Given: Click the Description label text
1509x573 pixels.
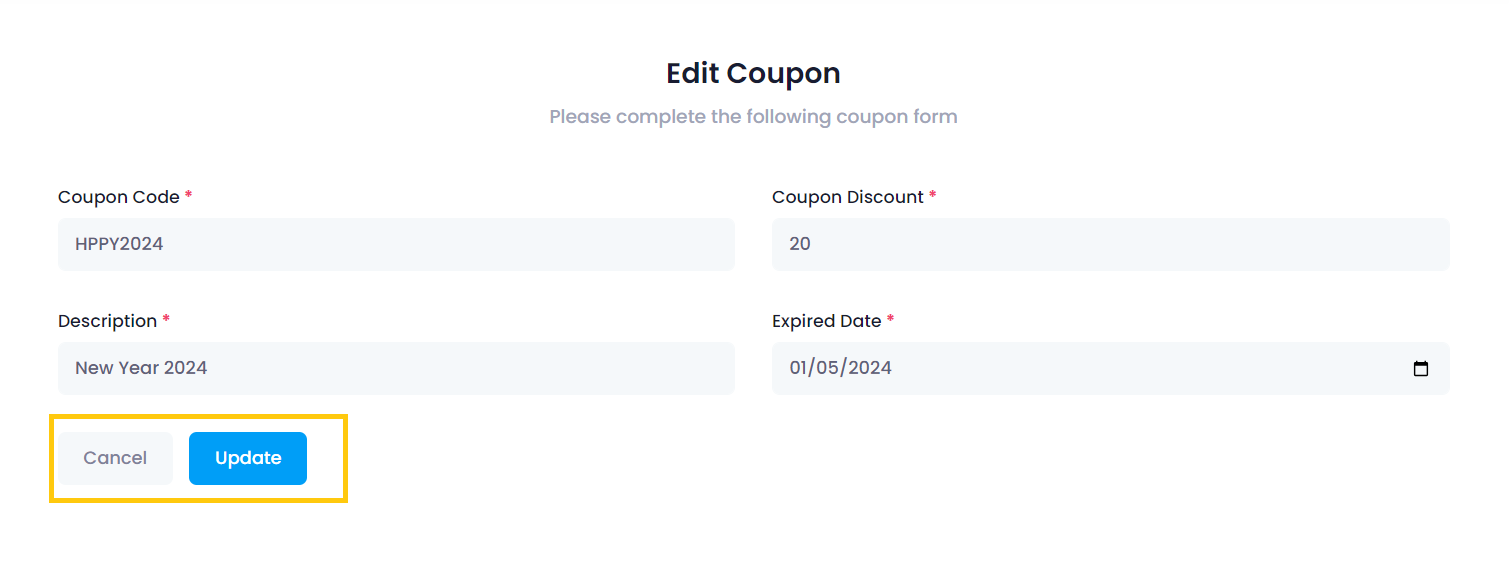Looking at the screenshot, I should click(107, 321).
